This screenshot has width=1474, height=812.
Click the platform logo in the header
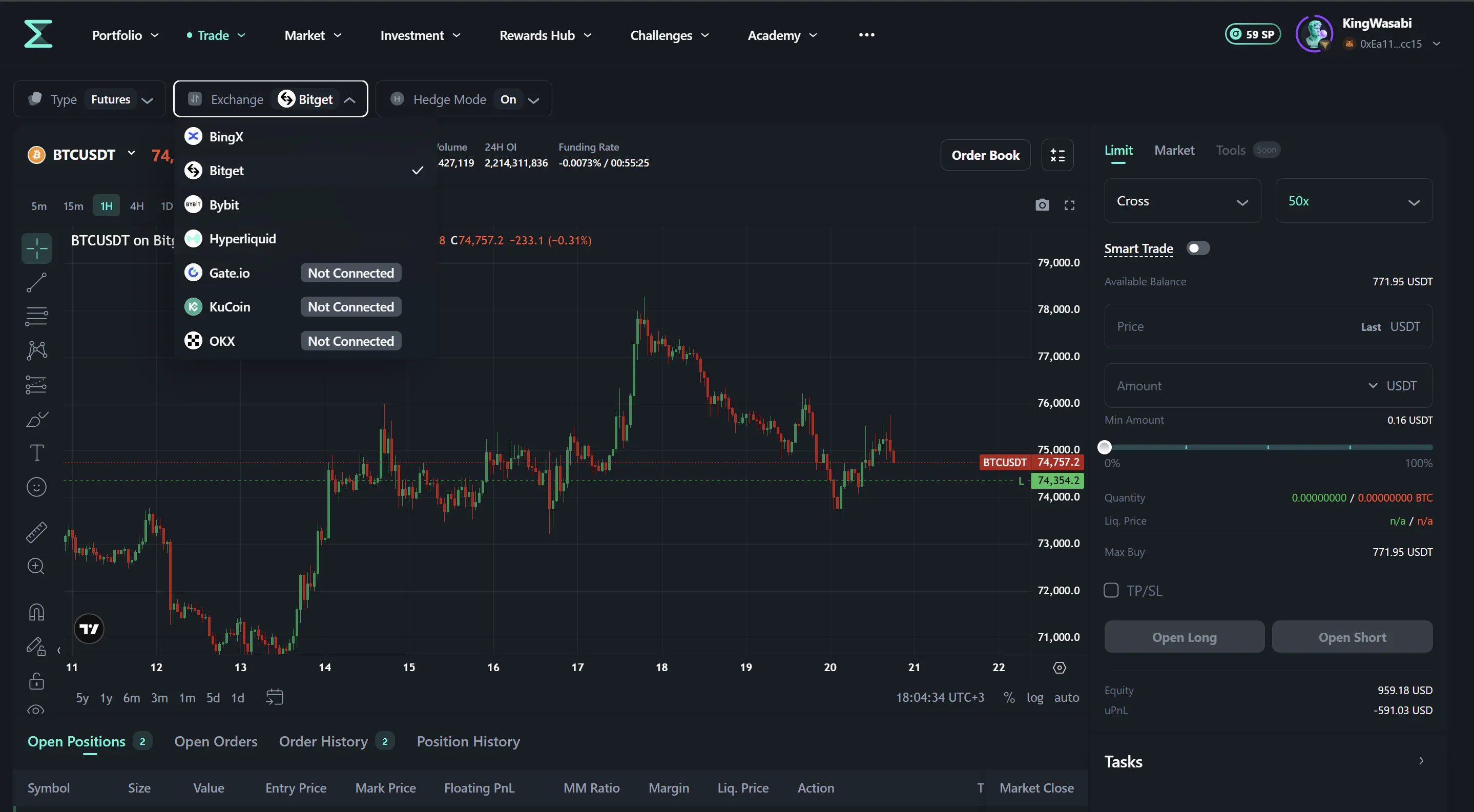coord(38,34)
